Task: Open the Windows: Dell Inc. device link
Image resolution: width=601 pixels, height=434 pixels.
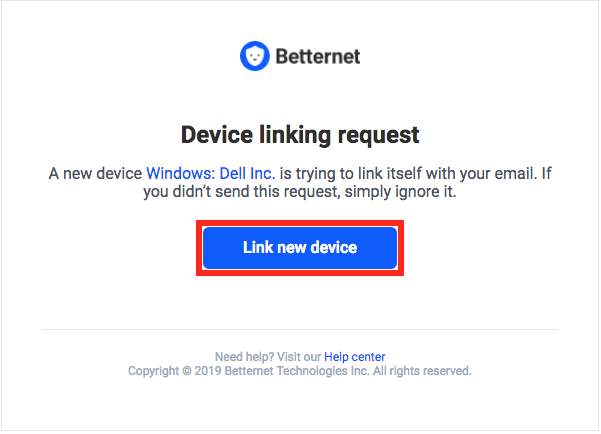Action: (211, 173)
